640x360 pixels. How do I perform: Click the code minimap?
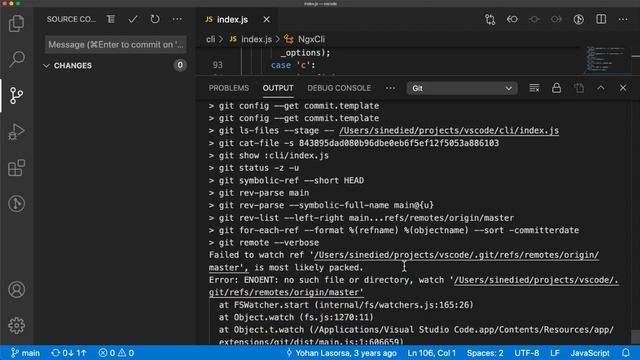pos(606,60)
